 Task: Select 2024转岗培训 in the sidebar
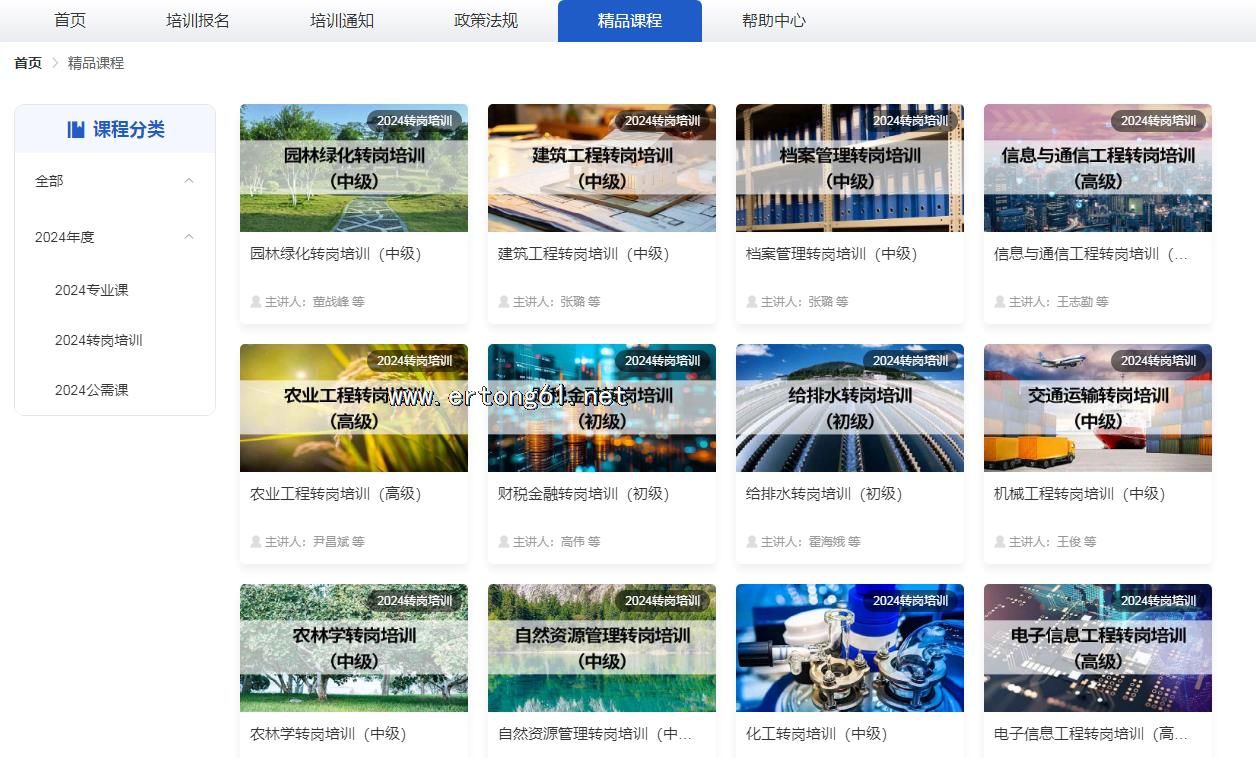(99, 340)
